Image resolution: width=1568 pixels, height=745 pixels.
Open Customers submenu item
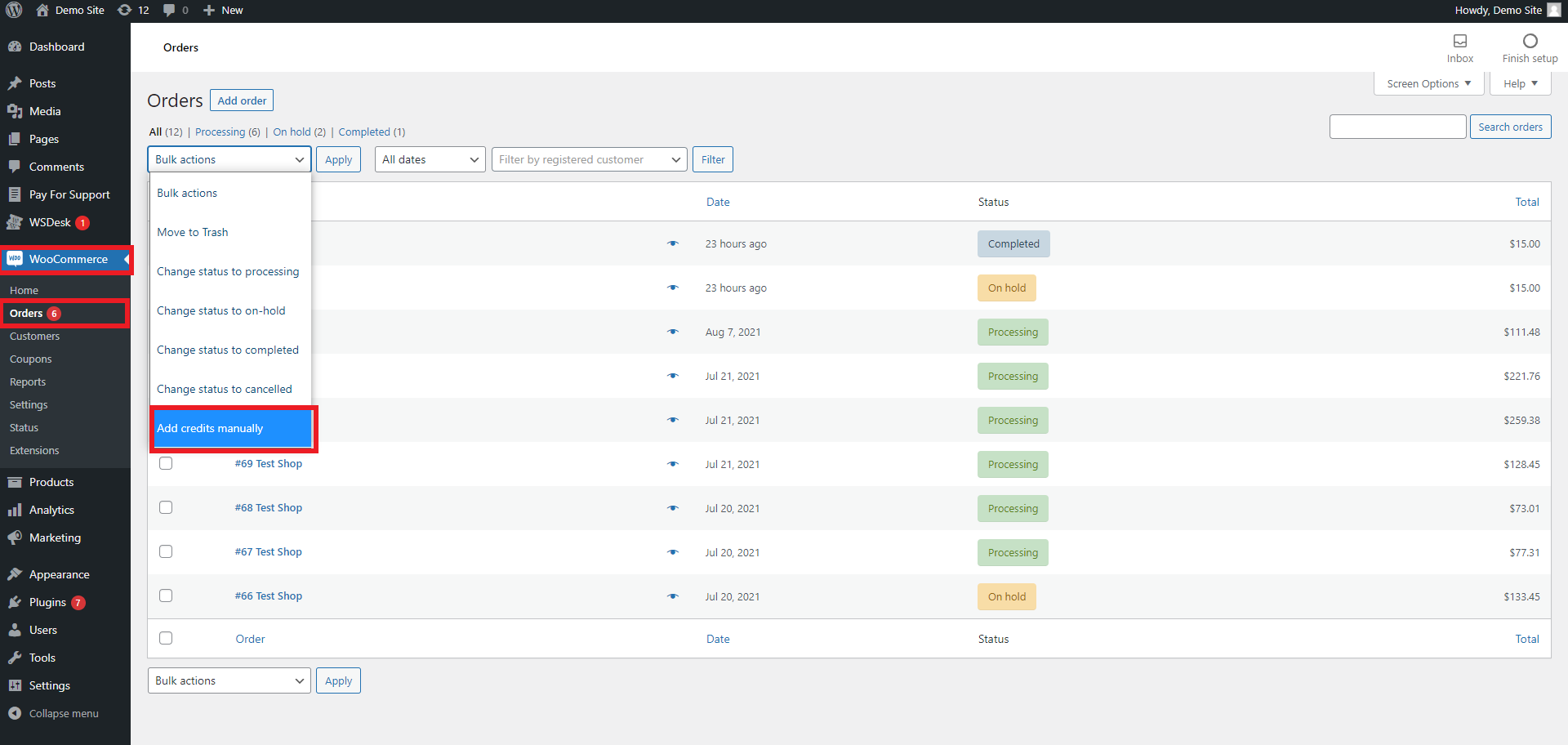[x=34, y=336]
